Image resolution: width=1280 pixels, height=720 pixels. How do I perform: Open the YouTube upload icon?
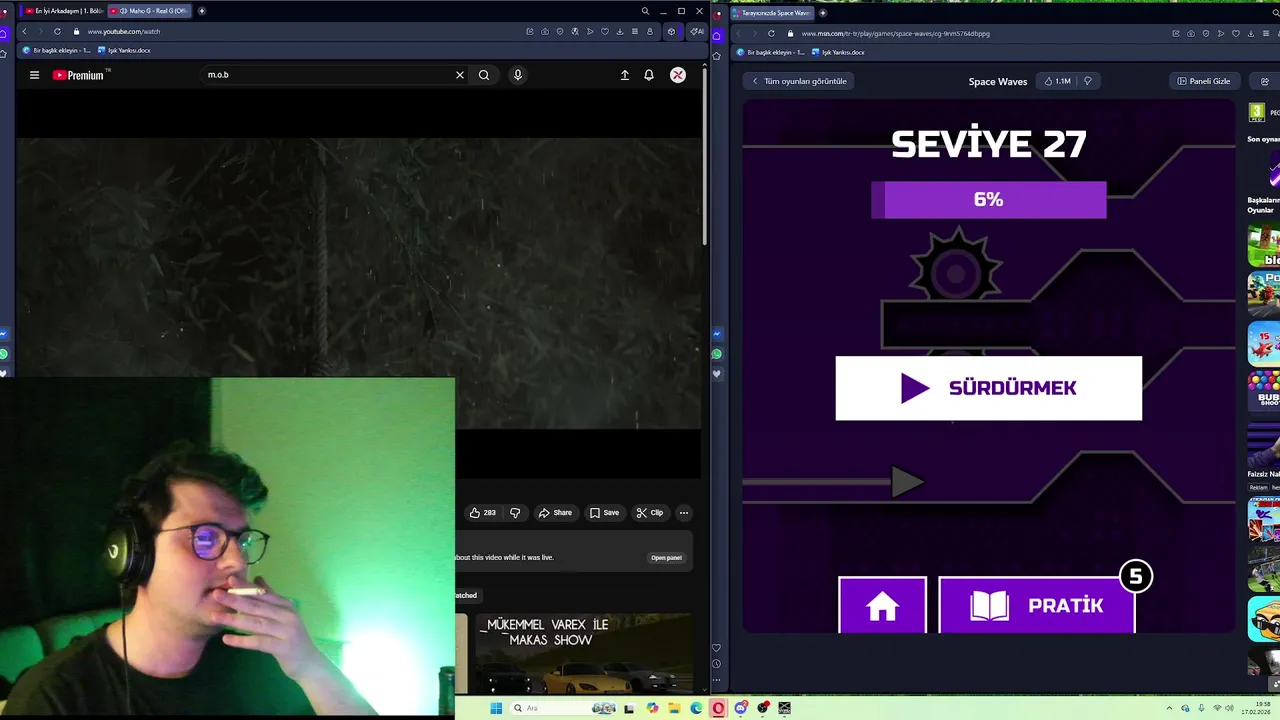click(x=625, y=75)
